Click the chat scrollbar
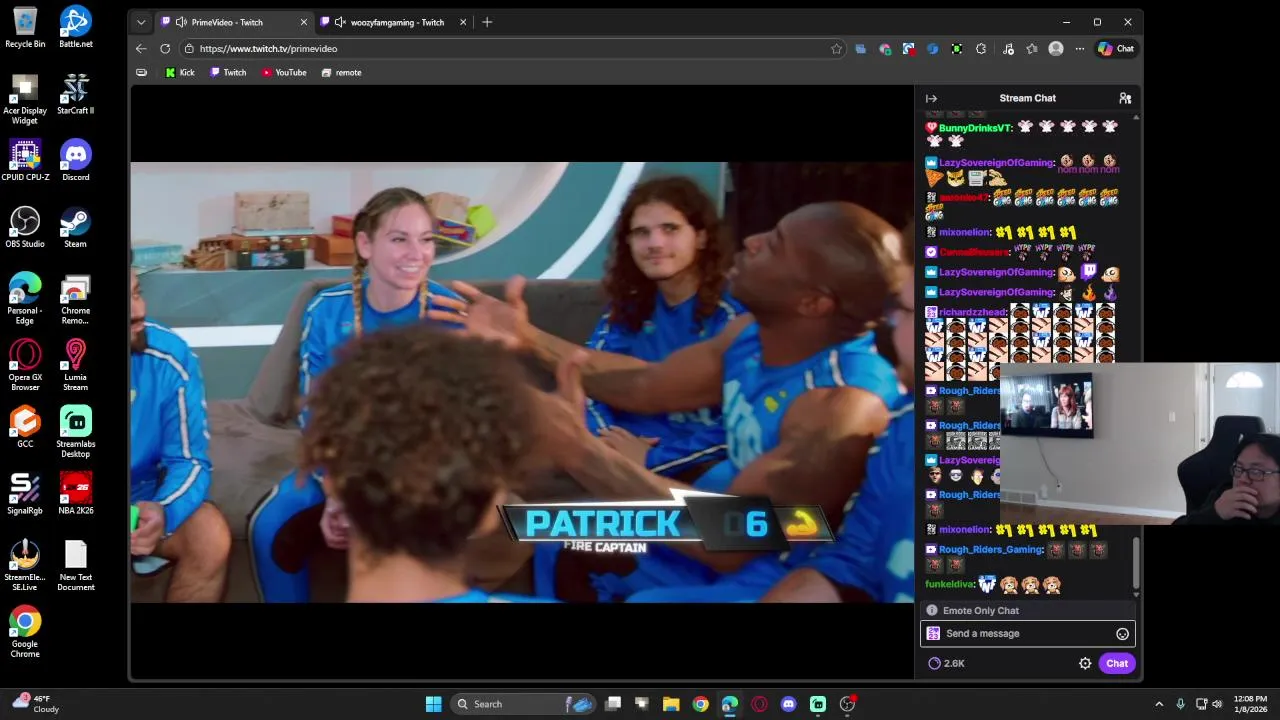 [1136, 562]
